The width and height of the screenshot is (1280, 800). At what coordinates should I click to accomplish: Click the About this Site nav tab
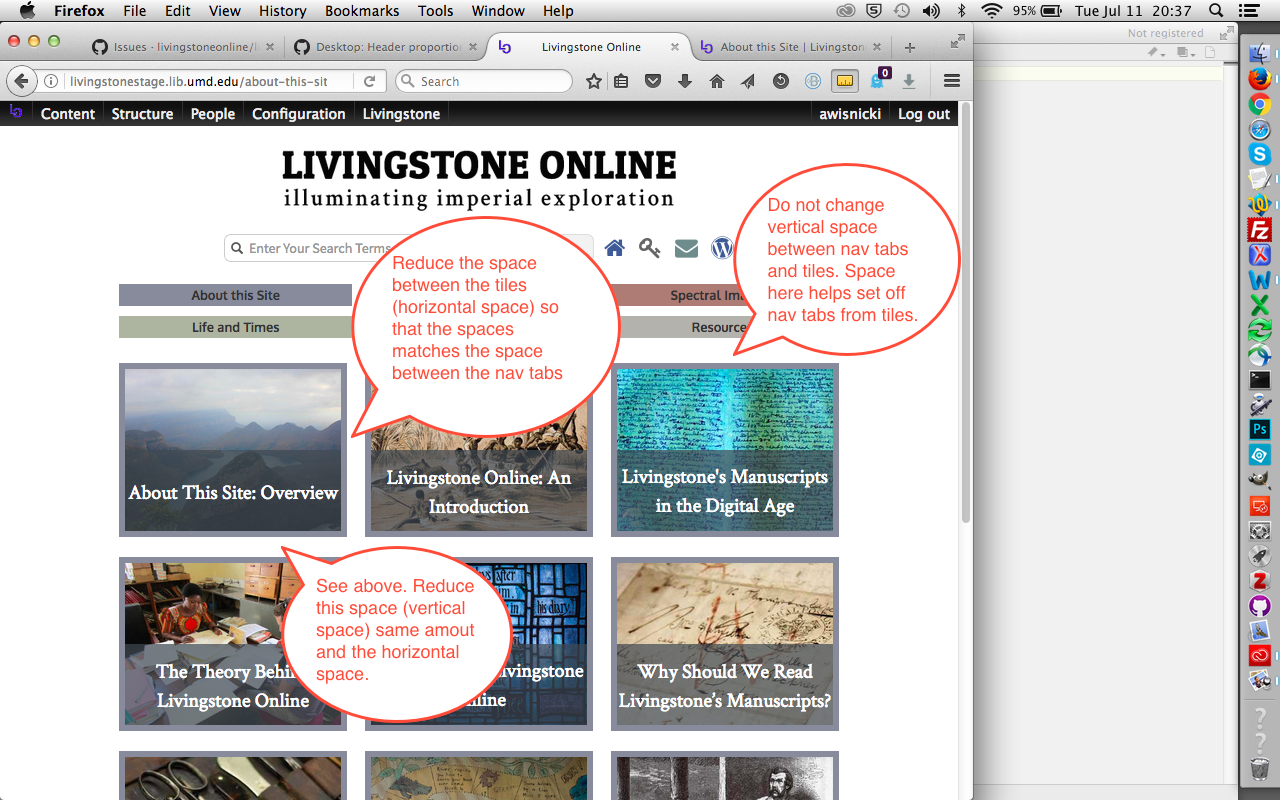coord(236,295)
